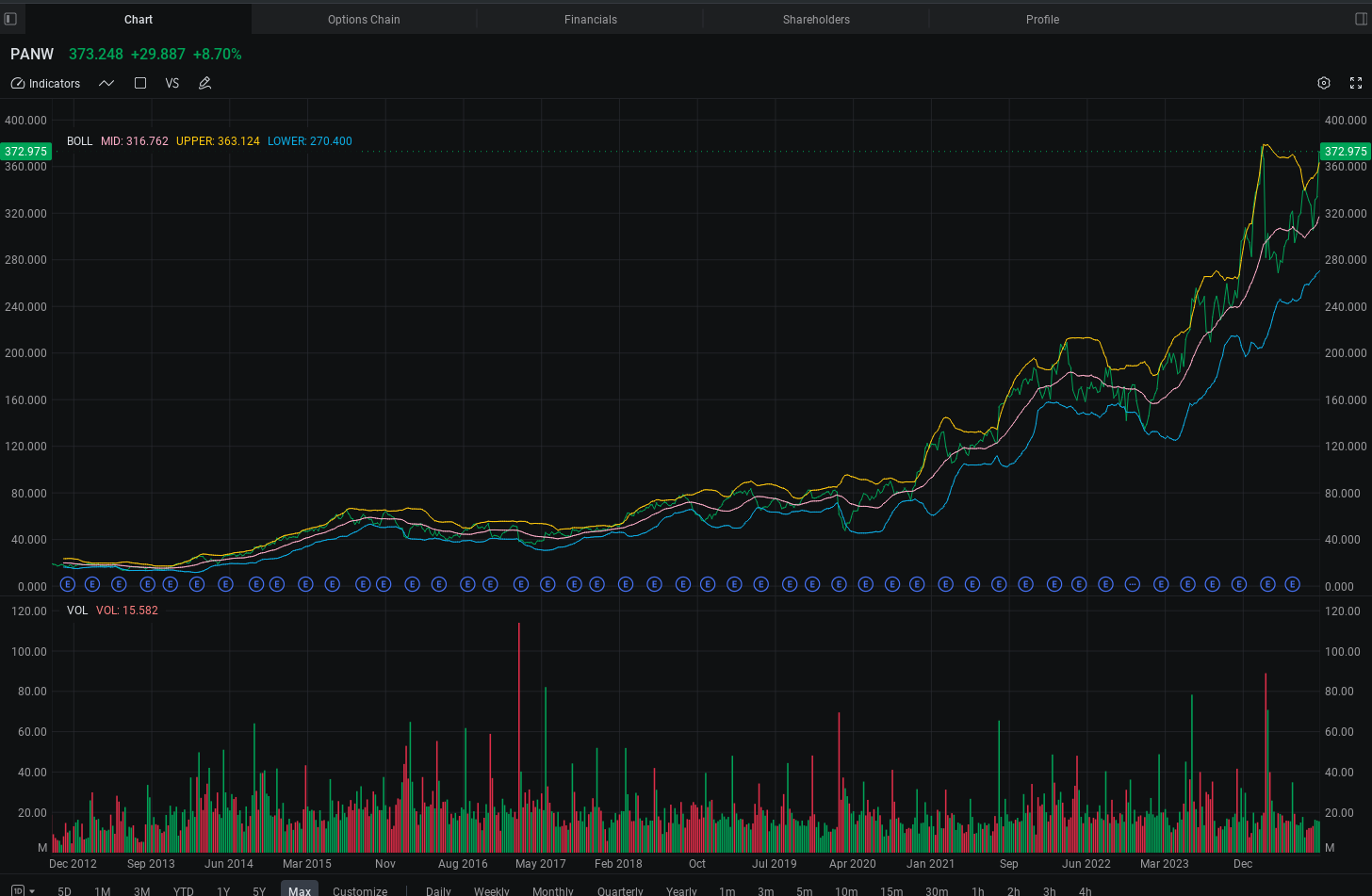Open the Customize range option

pos(360,890)
